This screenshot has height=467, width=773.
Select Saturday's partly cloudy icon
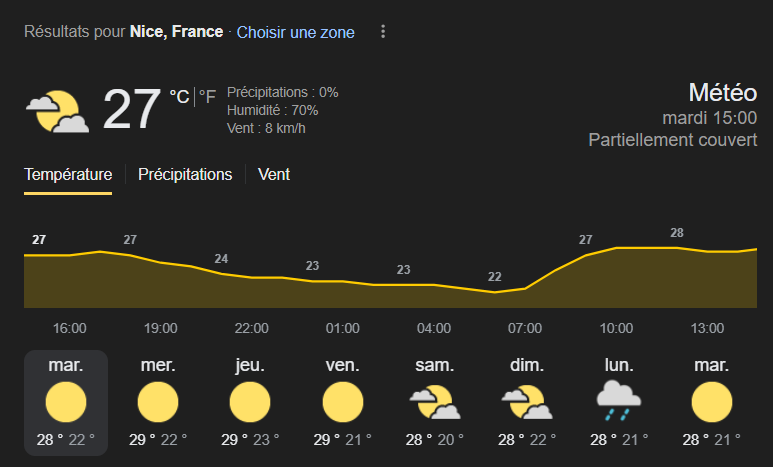click(x=434, y=402)
